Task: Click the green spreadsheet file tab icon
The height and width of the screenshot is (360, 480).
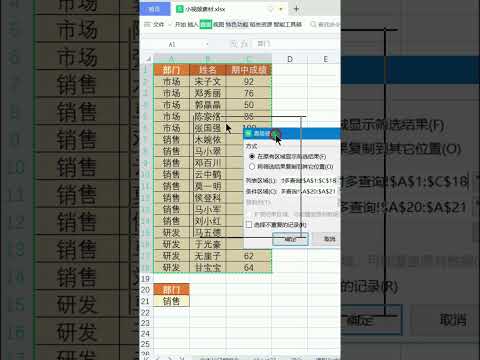Action: click(x=180, y=9)
